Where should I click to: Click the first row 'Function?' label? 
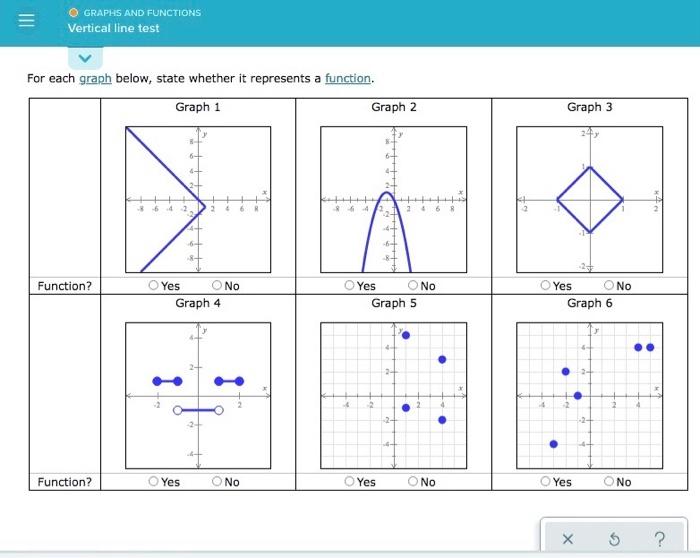(x=65, y=286)
